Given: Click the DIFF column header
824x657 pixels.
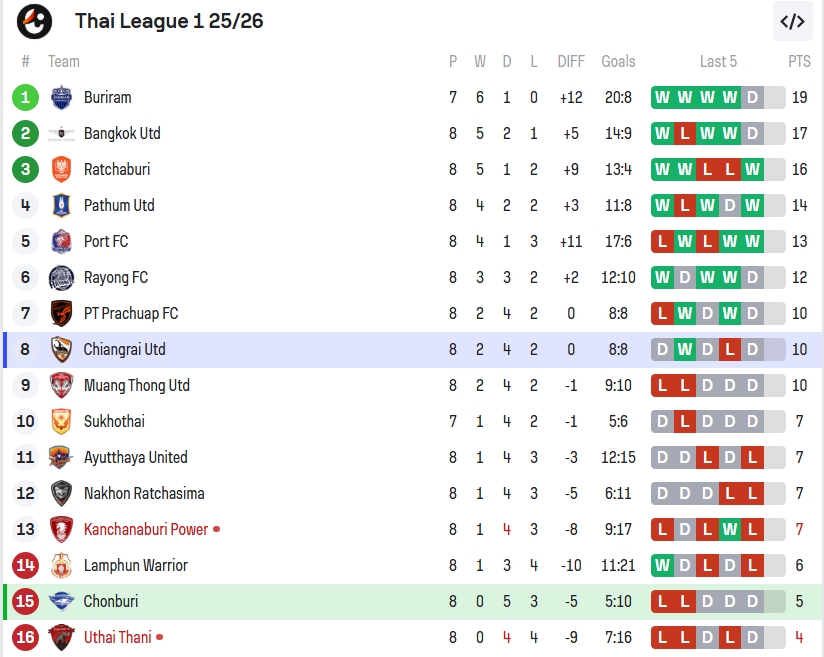Looking at the screenshot, I should click(x=571, y=61).
